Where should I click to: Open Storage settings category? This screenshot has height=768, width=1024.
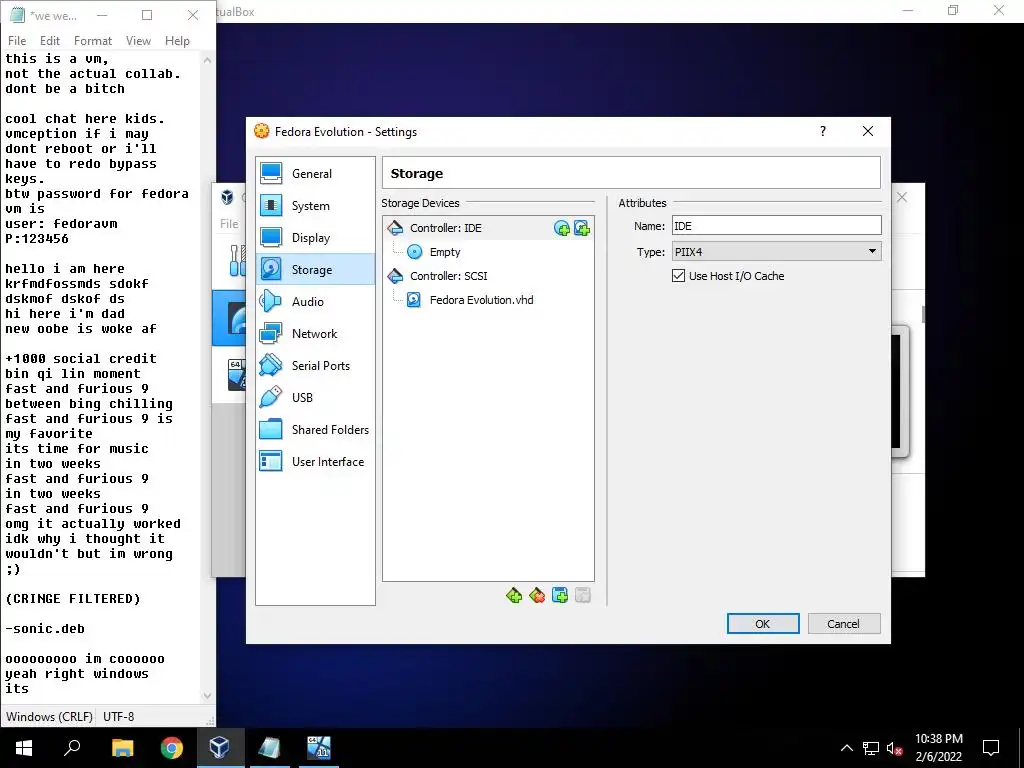tap(315, 270)
